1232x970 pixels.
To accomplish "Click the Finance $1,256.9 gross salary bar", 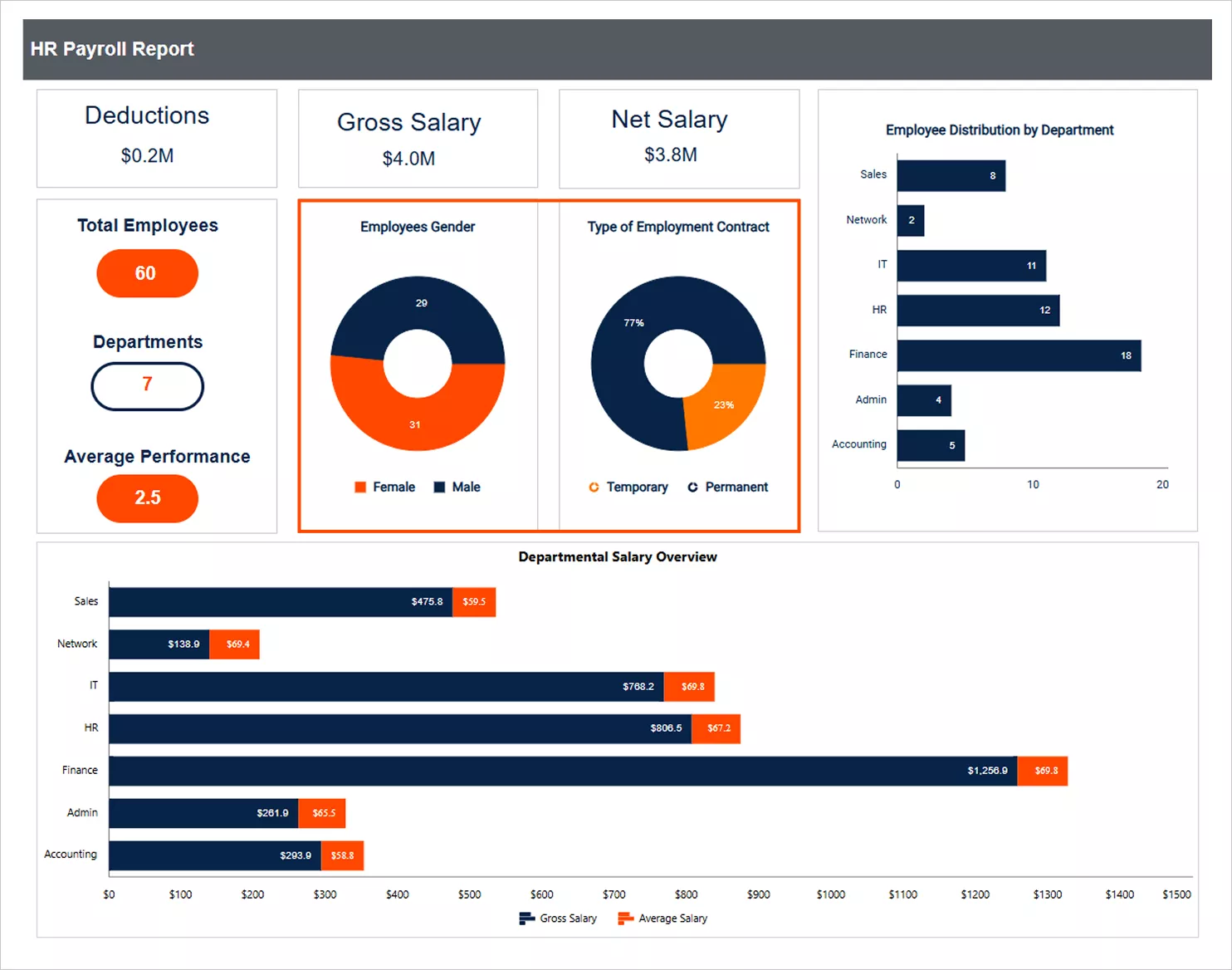I will (x=564, y=772).
